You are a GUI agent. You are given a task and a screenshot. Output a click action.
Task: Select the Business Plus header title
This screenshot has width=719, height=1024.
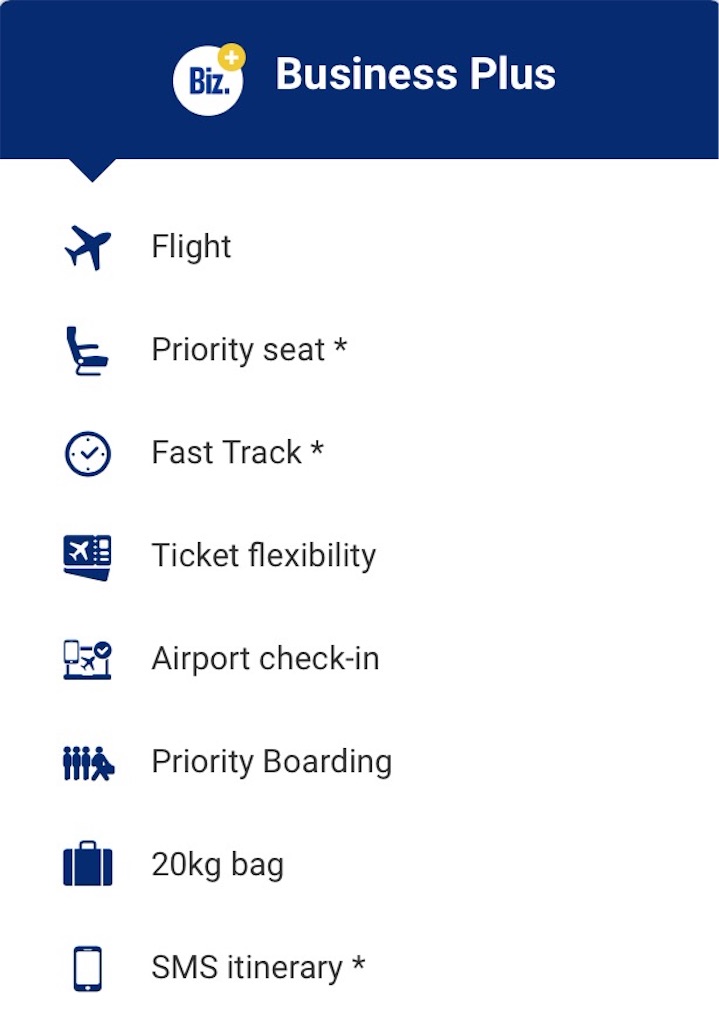click(415, 74)
